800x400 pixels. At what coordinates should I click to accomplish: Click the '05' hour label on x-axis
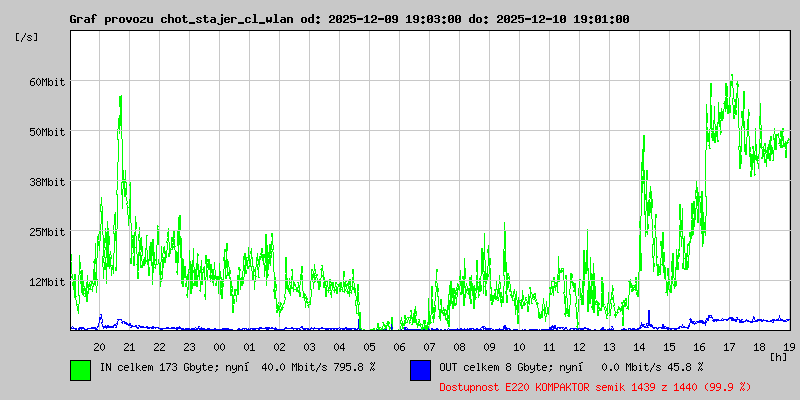369,347
